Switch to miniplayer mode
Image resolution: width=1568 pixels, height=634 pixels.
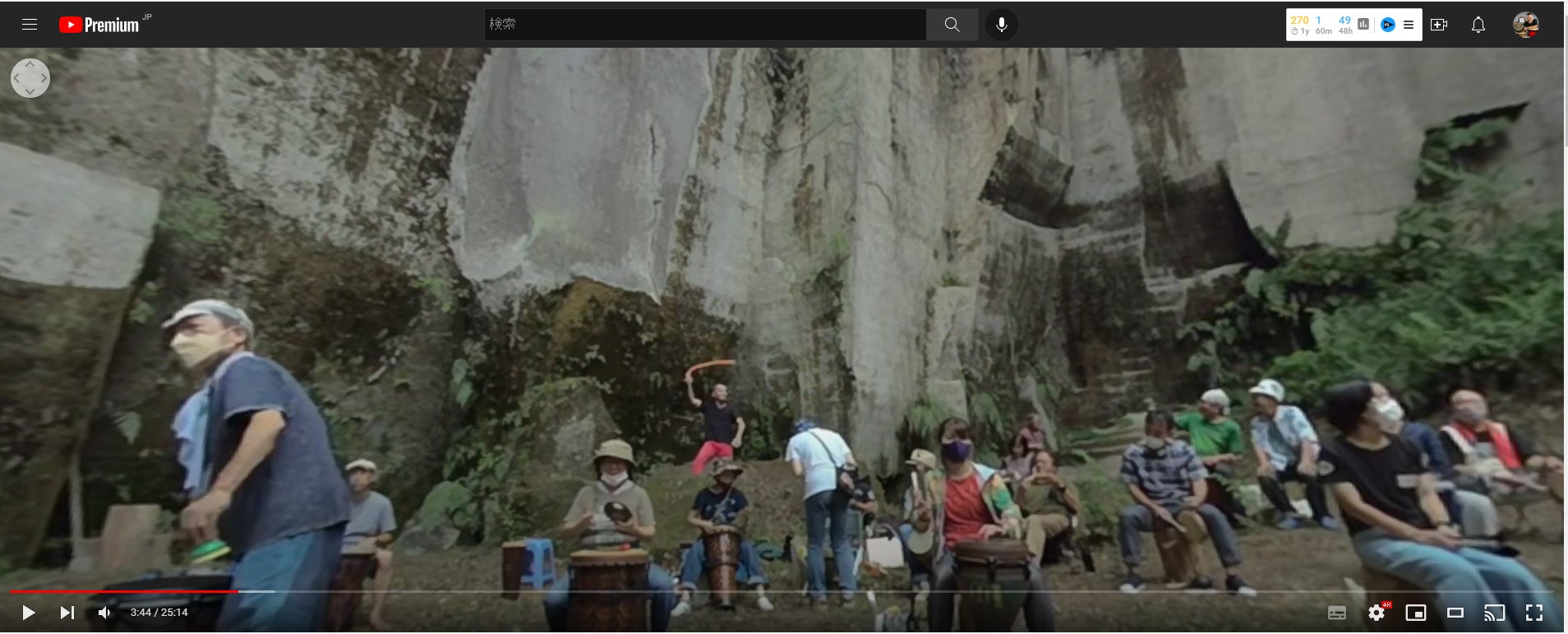(1415, 613)
